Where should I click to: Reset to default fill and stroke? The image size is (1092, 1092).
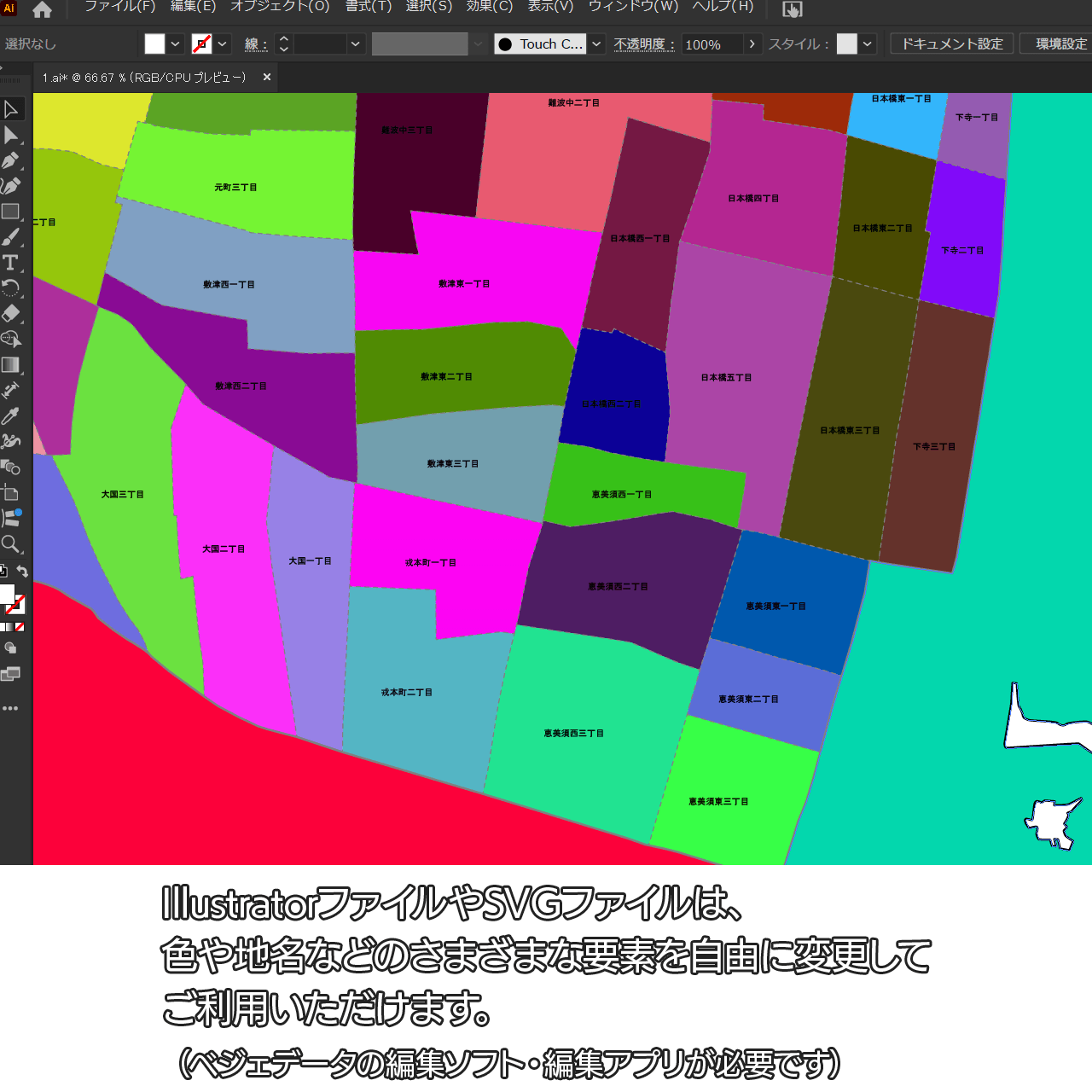coord(3,572)
